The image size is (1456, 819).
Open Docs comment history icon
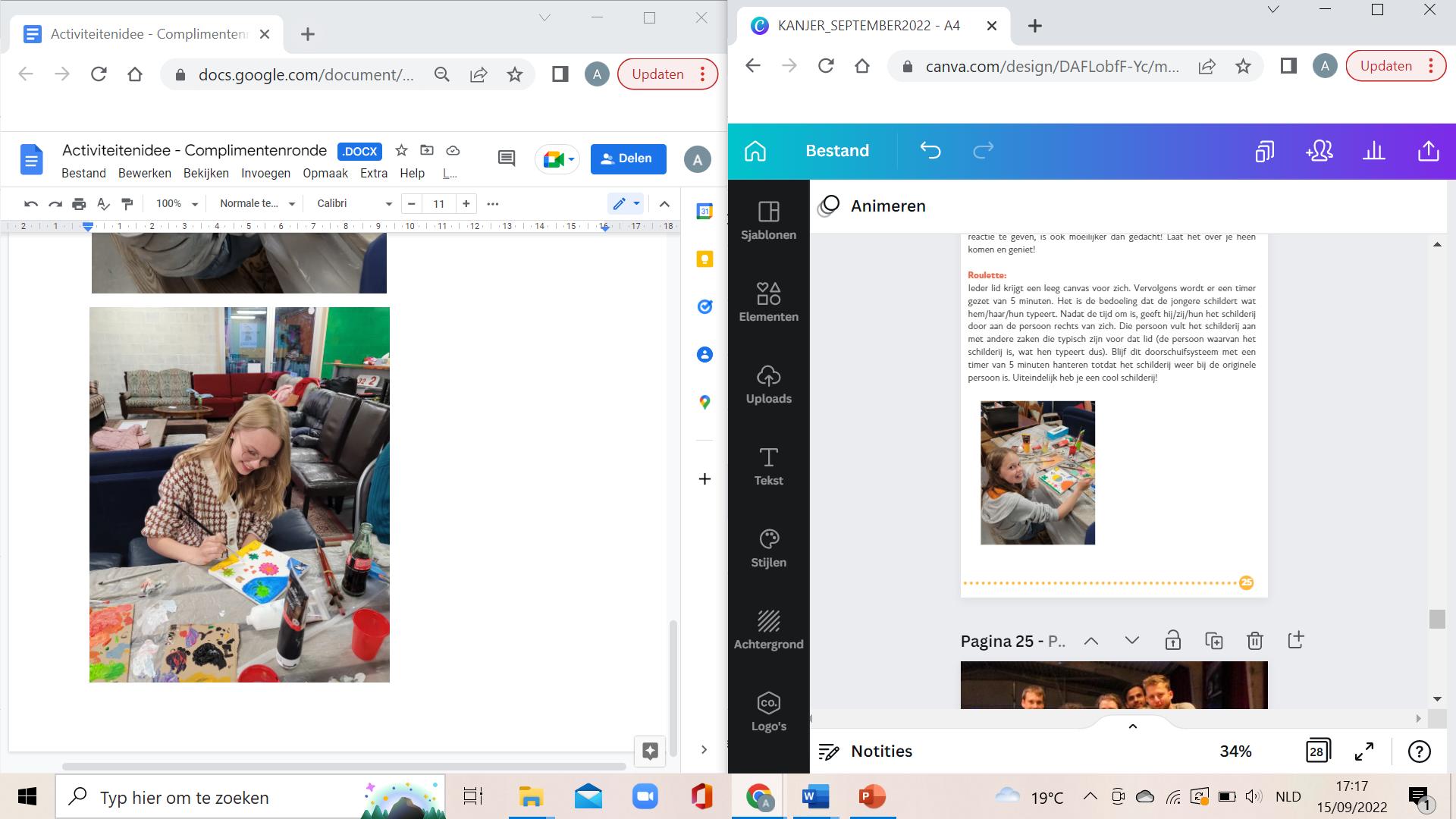click(x=506, y=158)
